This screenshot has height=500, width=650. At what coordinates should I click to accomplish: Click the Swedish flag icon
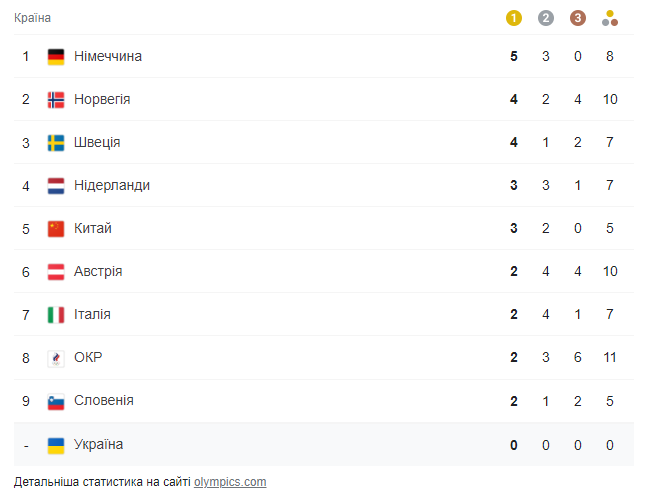pyautogui.click(x=56, y=143)
